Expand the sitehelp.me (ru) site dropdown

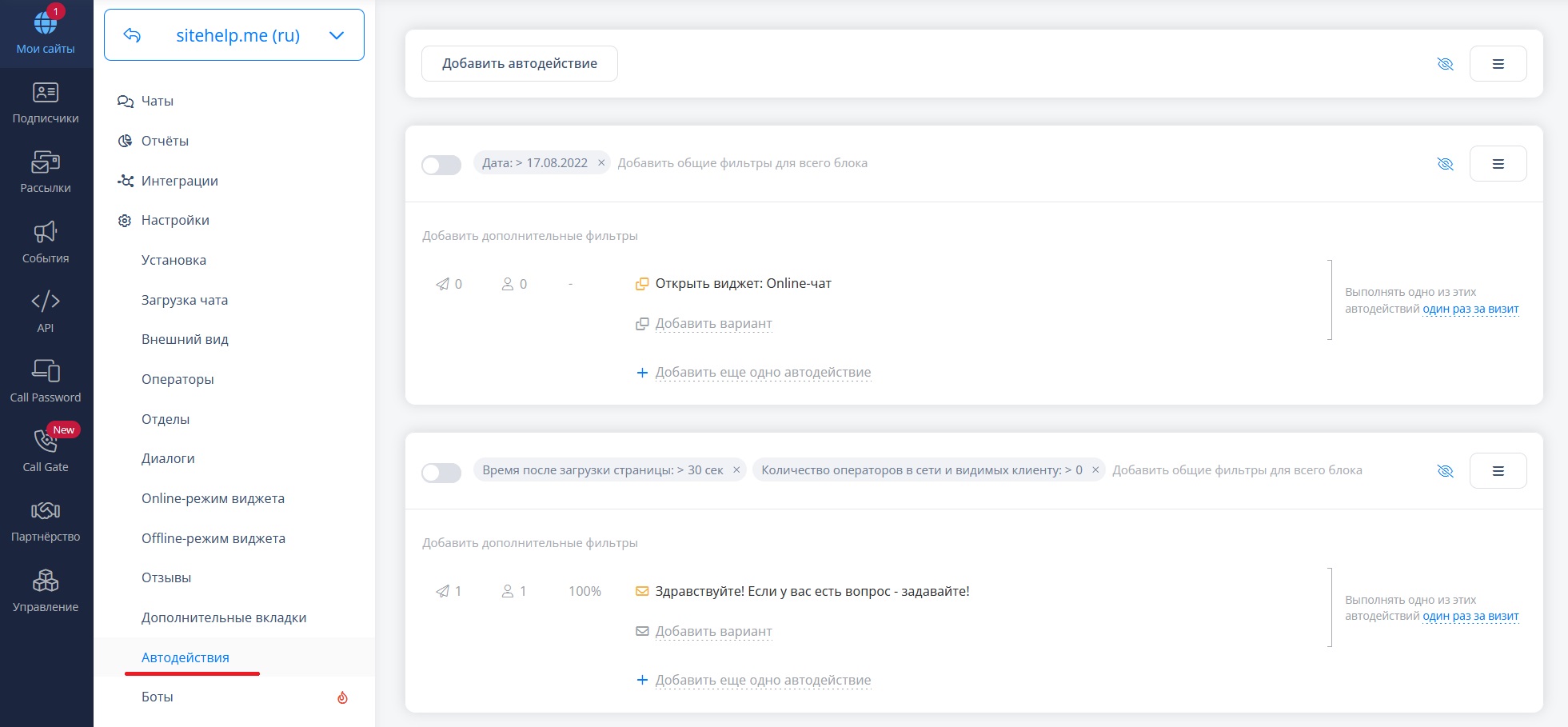click(337, 35)
